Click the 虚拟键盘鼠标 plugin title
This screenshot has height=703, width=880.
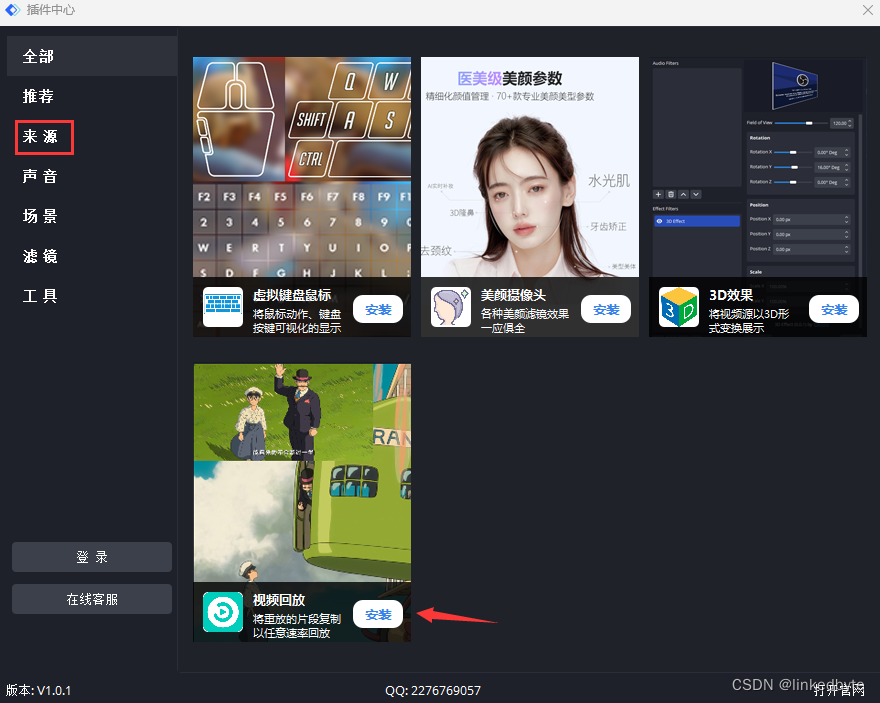click(x=292, y=295)
